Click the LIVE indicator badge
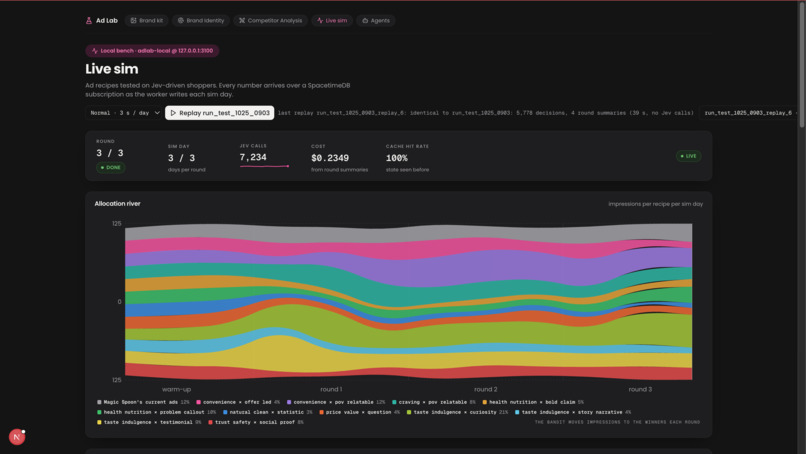 pyautogui.click(x=688, y=156)
